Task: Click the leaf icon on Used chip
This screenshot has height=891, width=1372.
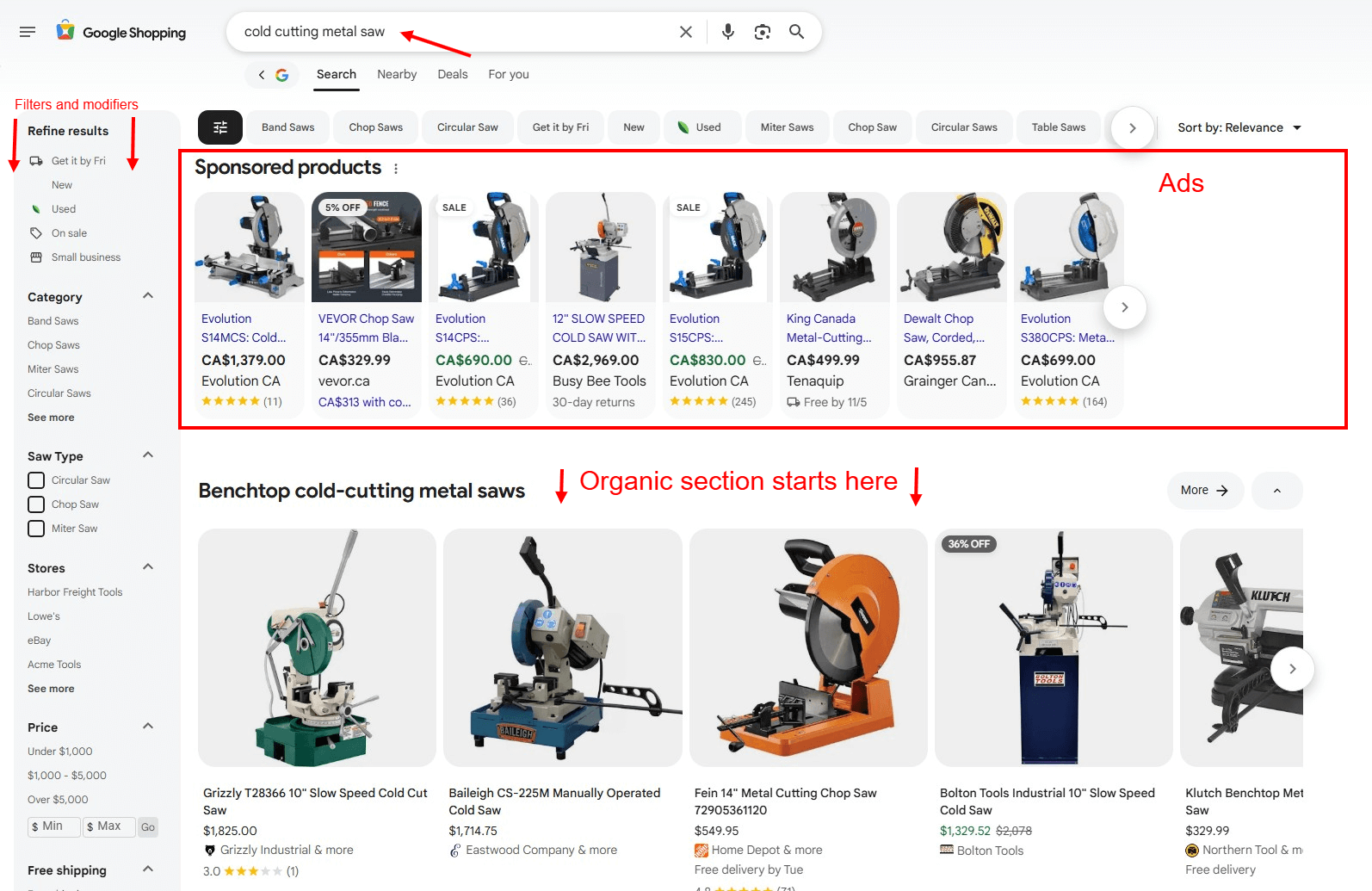Action: click(x=683, y=127)
